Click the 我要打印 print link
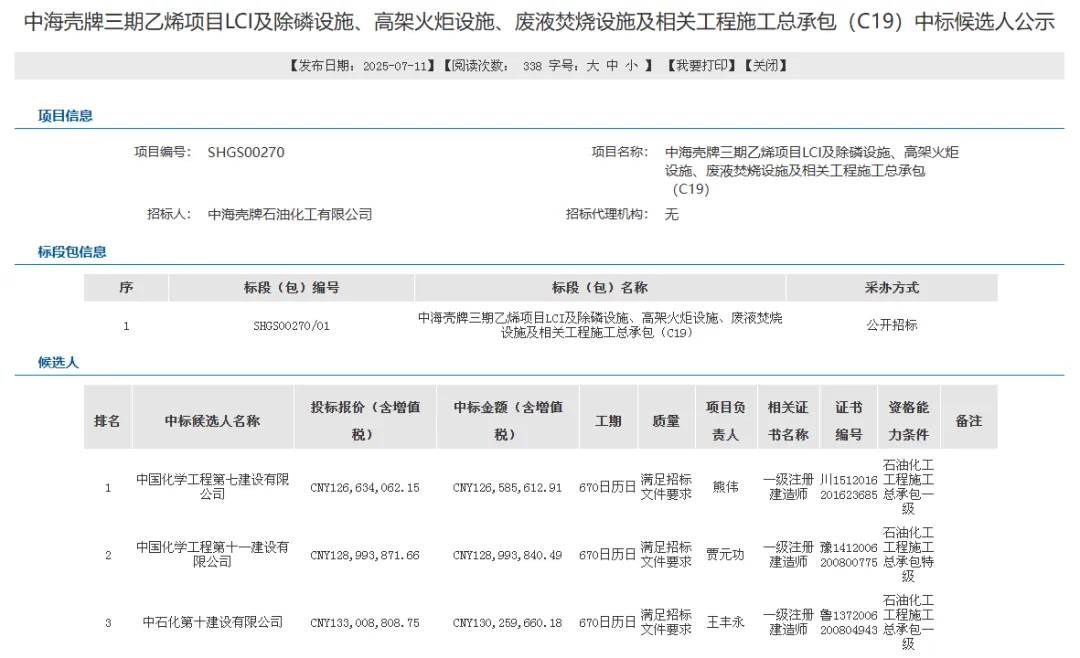This screenshot has width=1080, height=658. pyautogui.click(x=701, y=65)
